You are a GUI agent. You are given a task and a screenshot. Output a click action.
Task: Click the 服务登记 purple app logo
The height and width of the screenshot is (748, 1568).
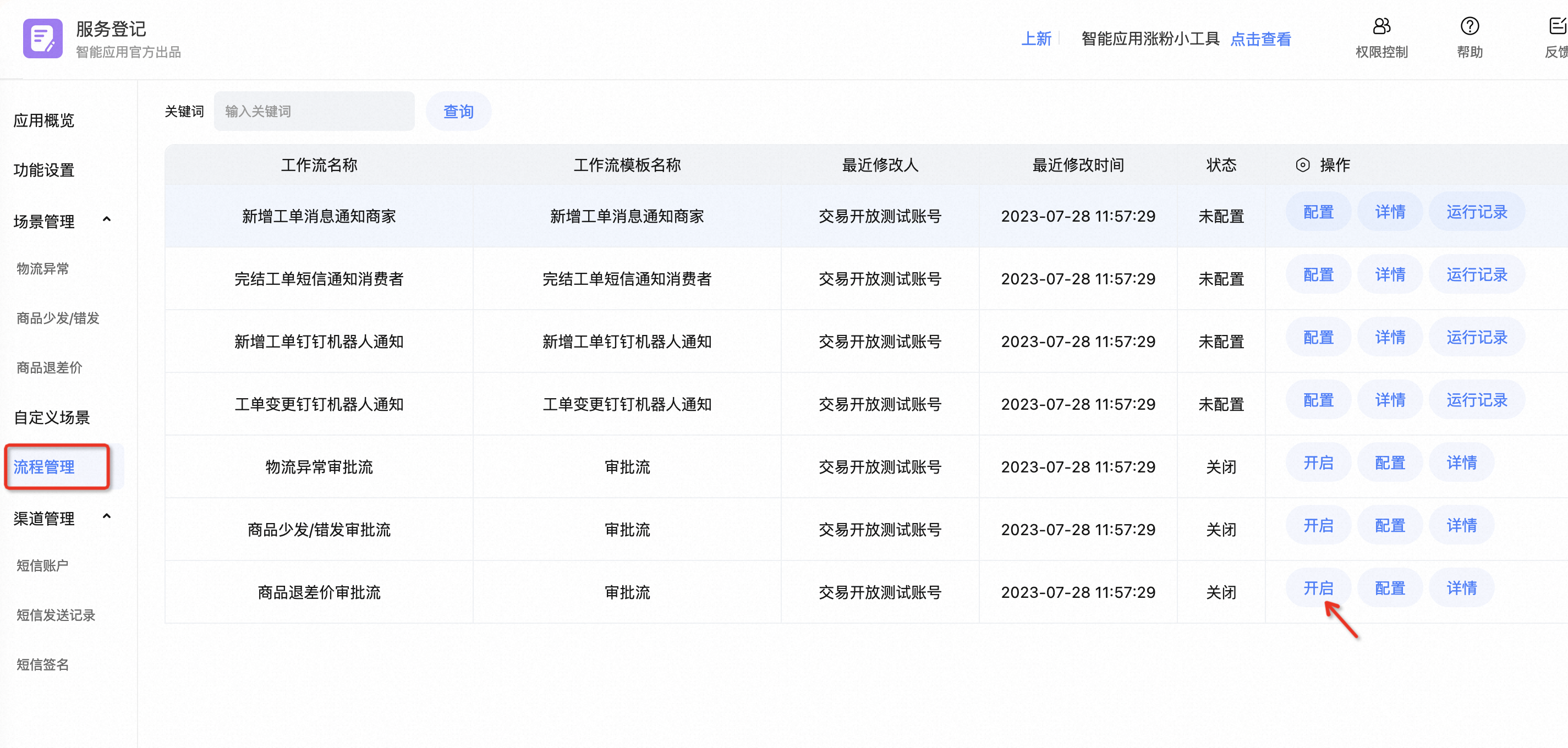click(x=42, y=38)
